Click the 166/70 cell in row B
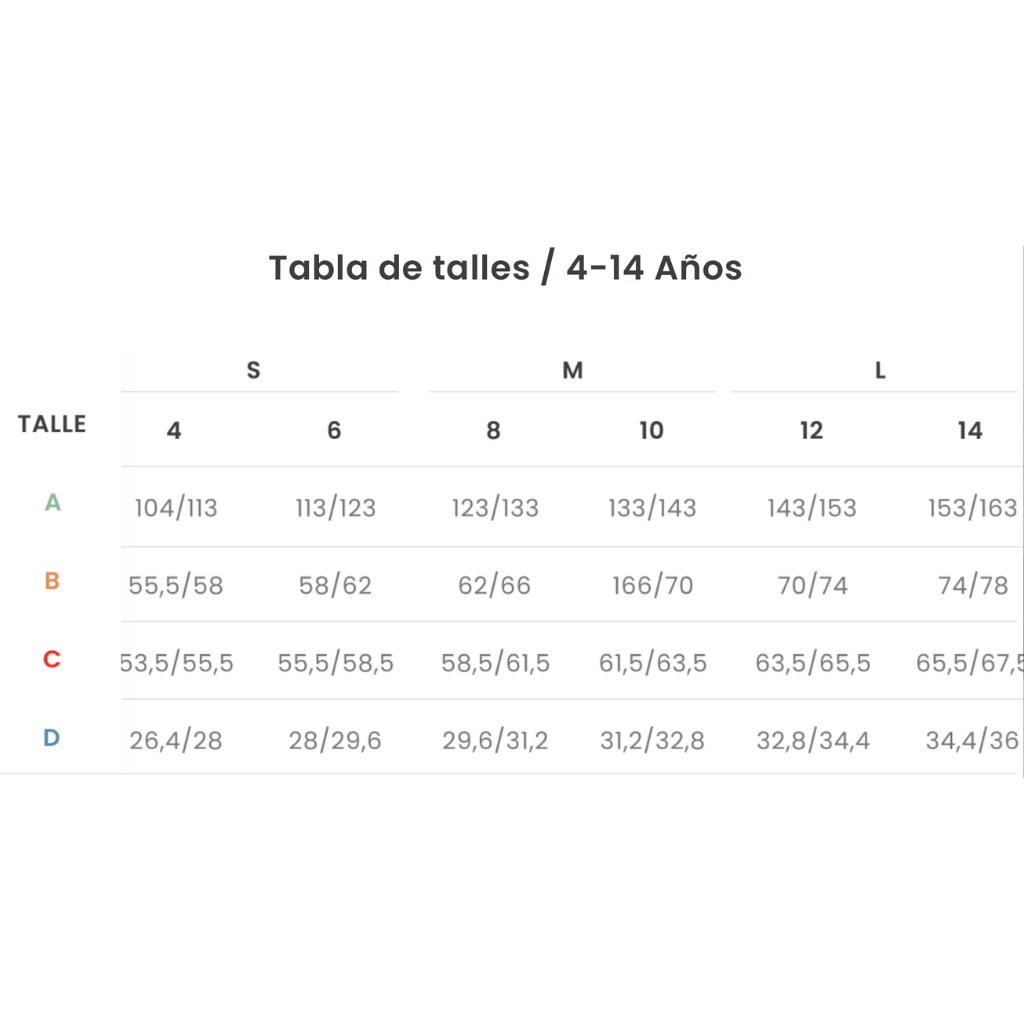 click(x=652, y=585)
